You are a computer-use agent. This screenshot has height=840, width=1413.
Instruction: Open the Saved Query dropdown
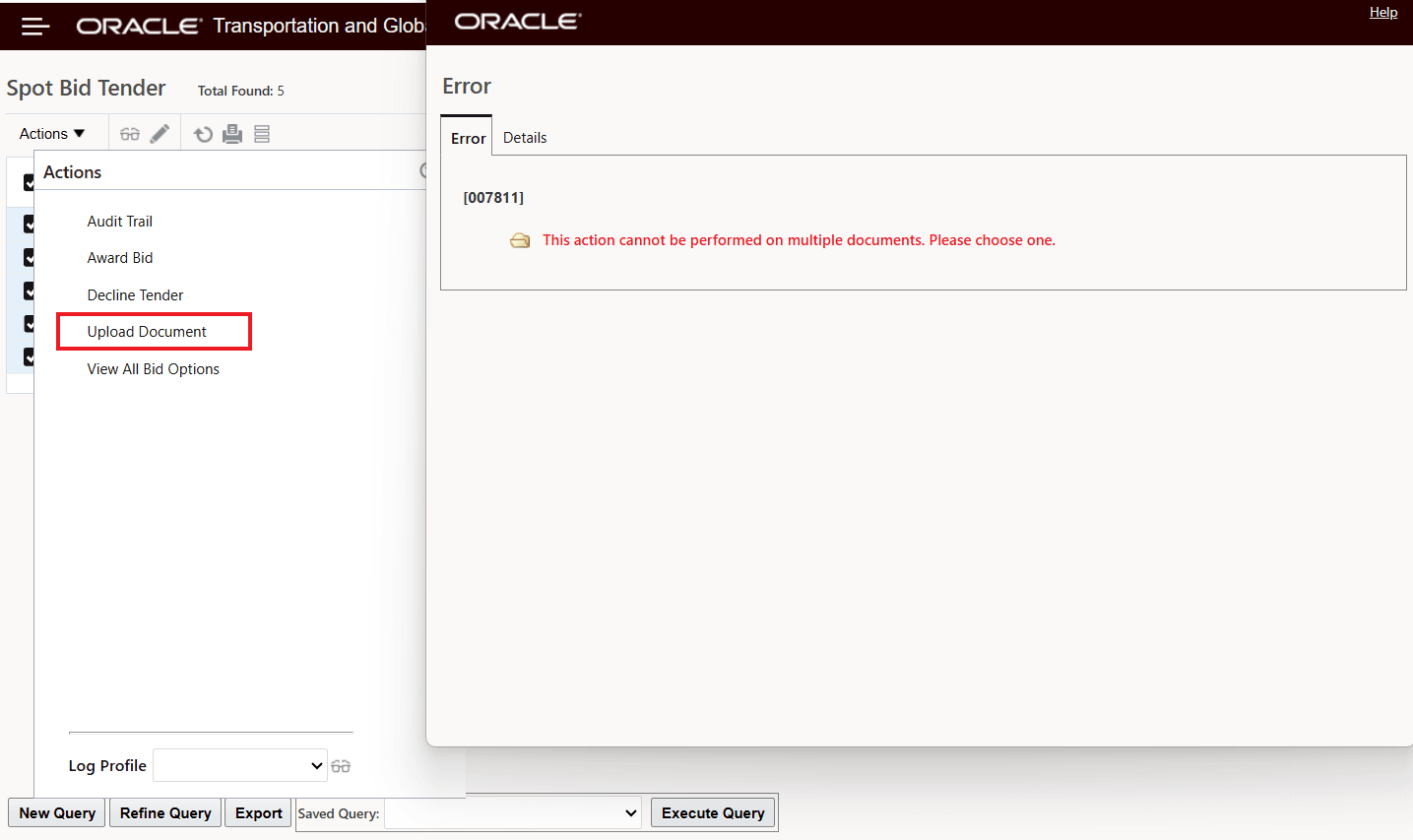click(512, 813)
